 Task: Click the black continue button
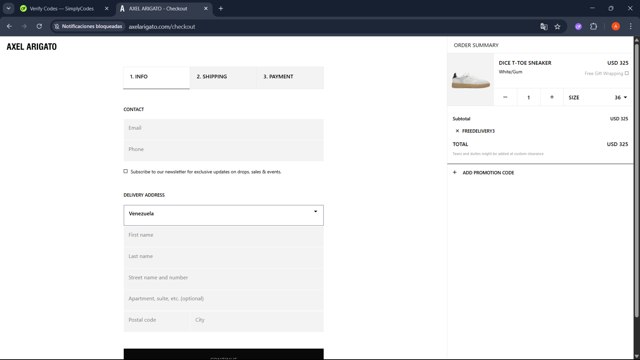tap(224, 354)
